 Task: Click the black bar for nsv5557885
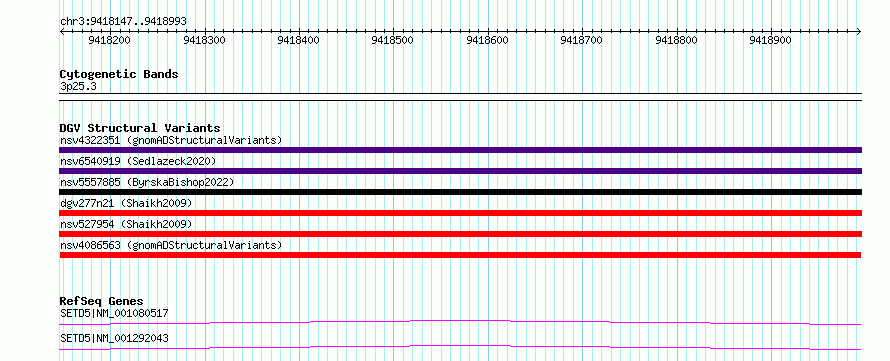pos(460,192)
